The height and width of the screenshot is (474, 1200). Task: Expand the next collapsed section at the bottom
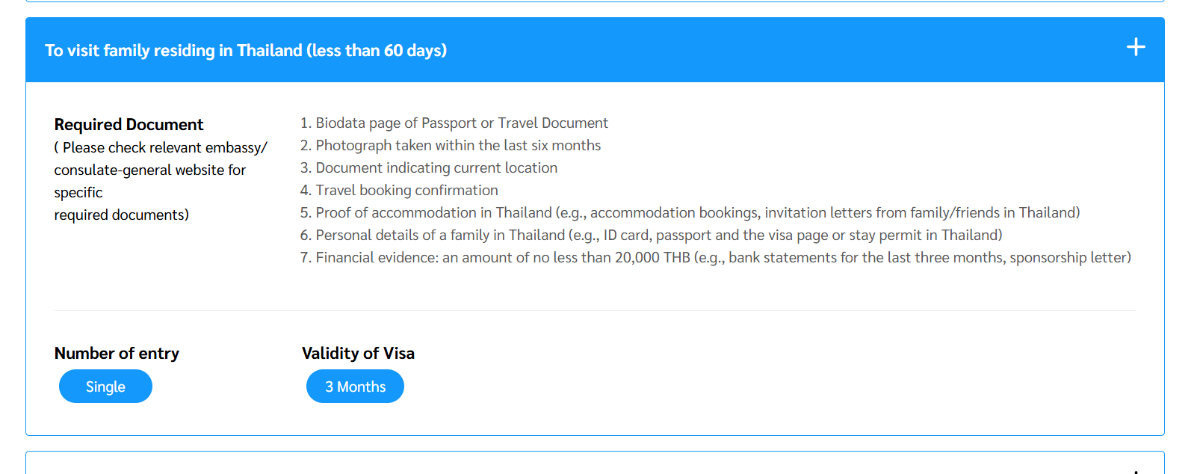(x=594, y=464)
